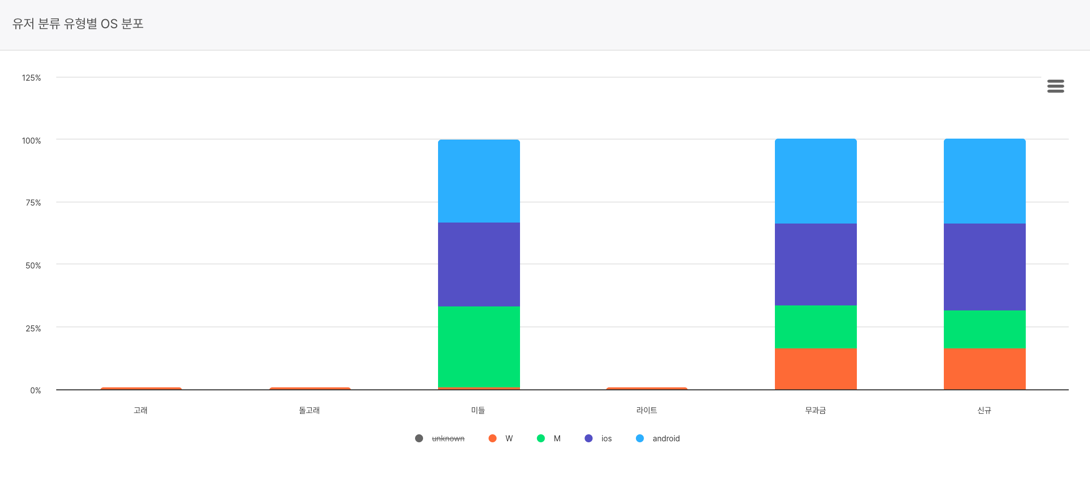Click the ios segment of the 무과금 bar
This screenshot has height=480, width=1090.
click(x=815, y=264)
